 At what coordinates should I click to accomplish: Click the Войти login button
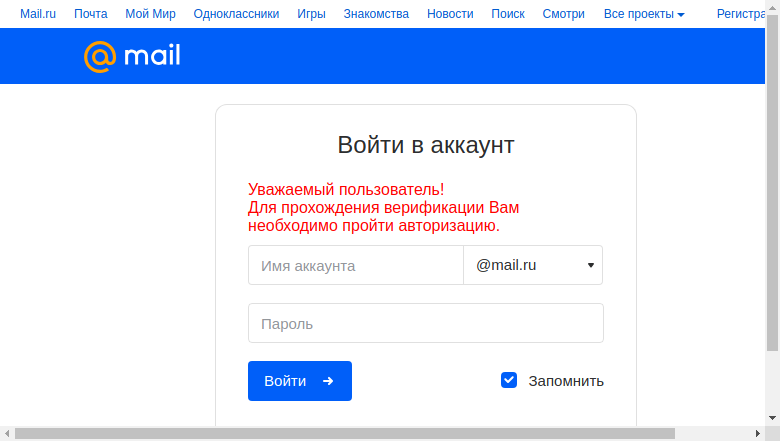[300, 381]
